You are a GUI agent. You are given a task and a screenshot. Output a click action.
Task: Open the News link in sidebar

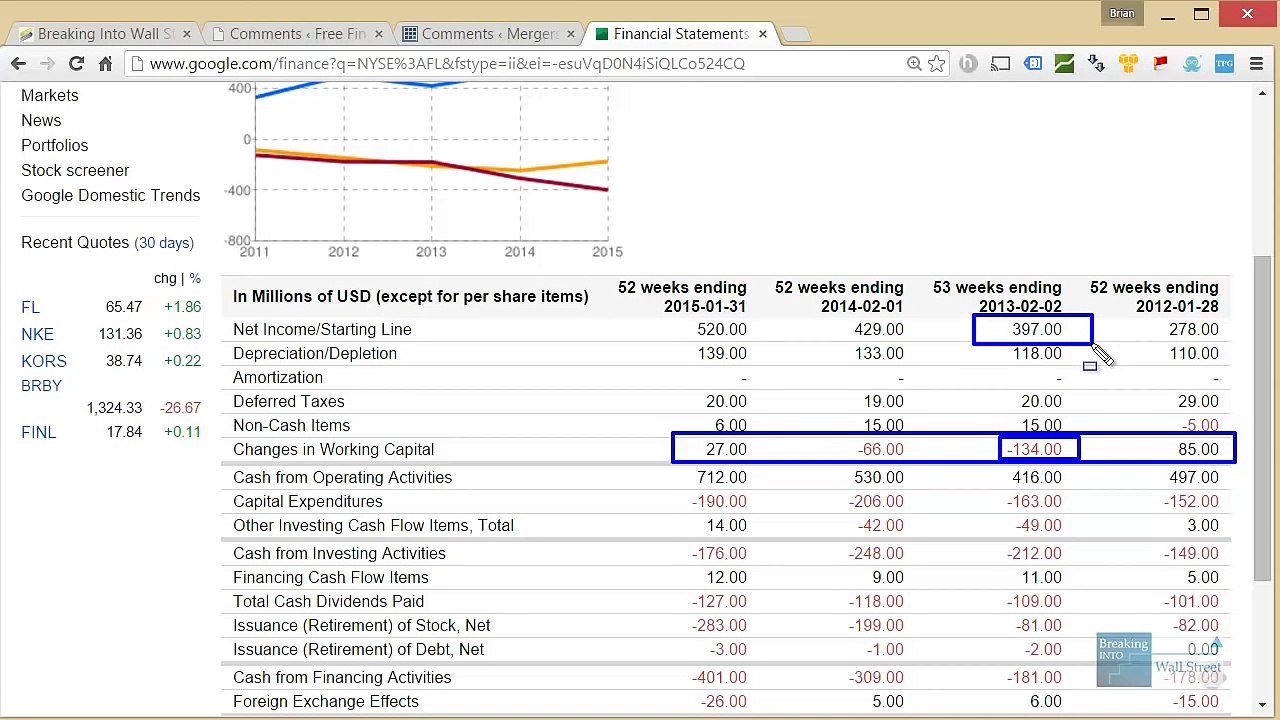click(41, 120)
